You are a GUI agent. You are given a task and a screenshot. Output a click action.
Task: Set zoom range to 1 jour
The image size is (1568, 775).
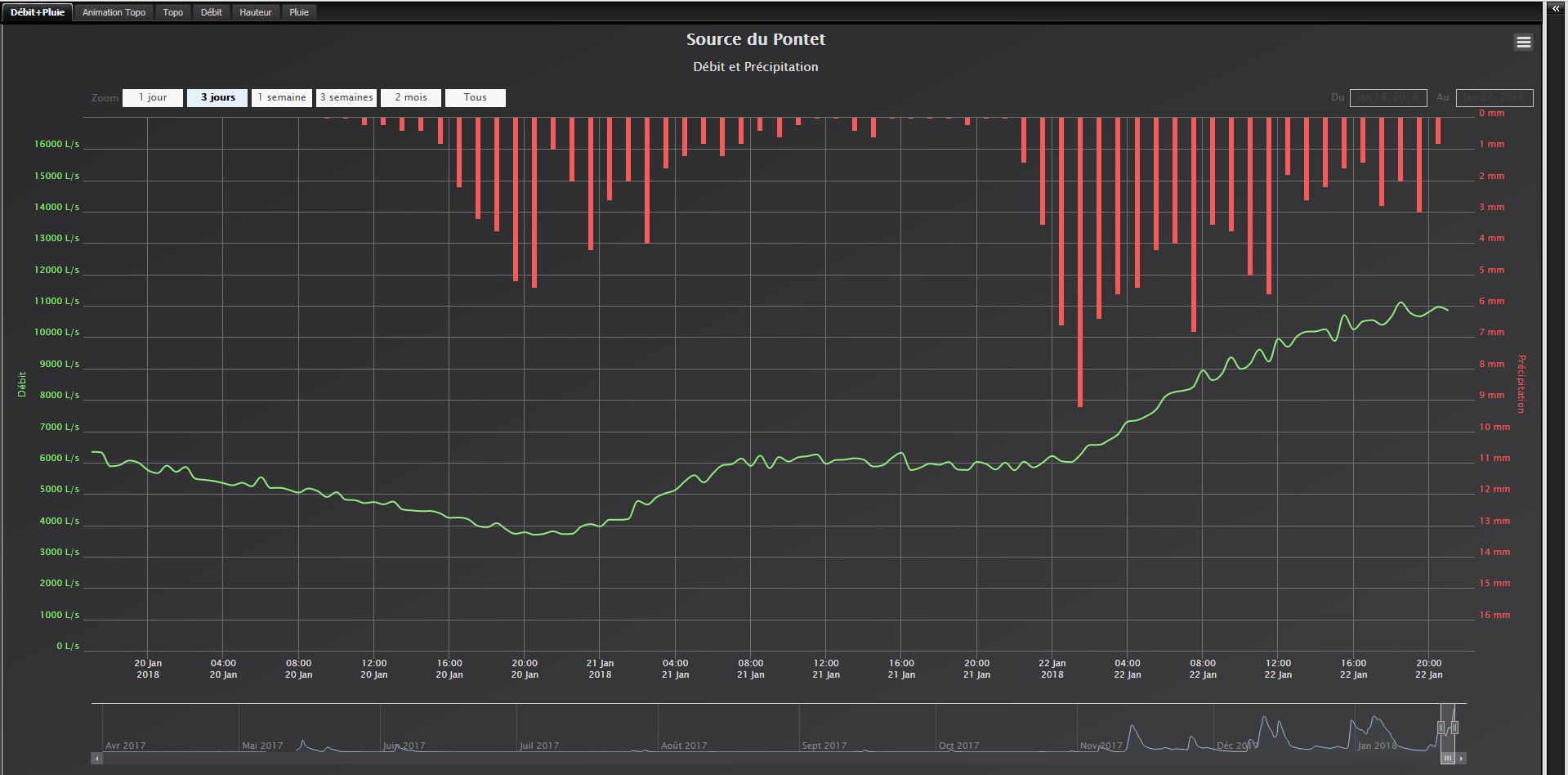[153, 98]
